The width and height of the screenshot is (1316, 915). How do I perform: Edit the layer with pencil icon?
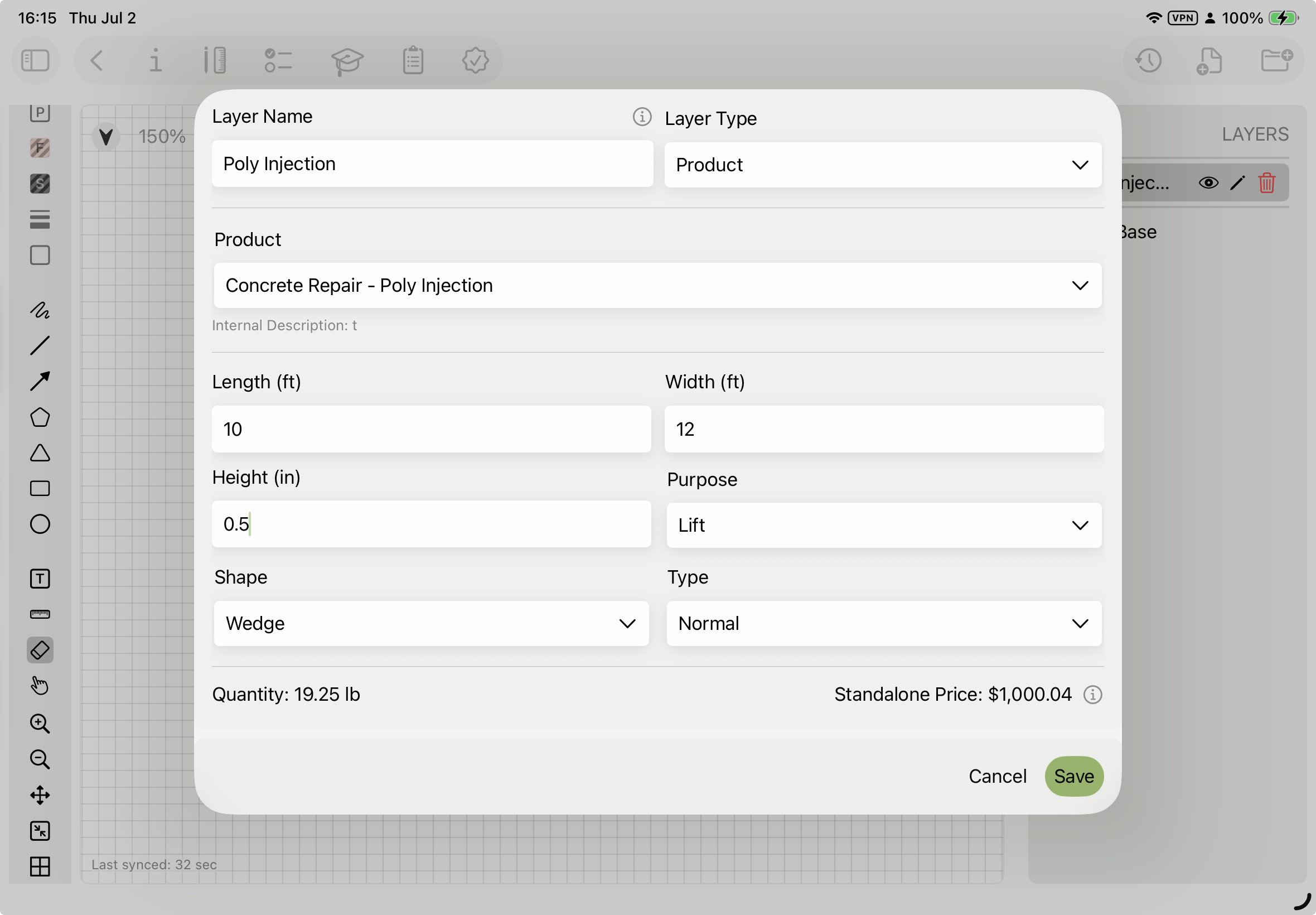pos(1237,183)
